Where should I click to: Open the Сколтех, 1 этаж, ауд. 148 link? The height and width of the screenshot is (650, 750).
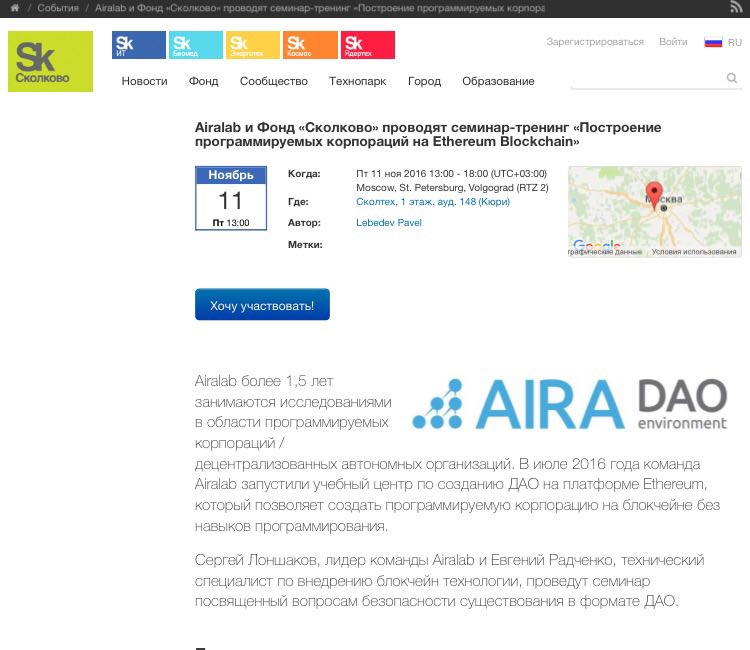tap(433, 202)
